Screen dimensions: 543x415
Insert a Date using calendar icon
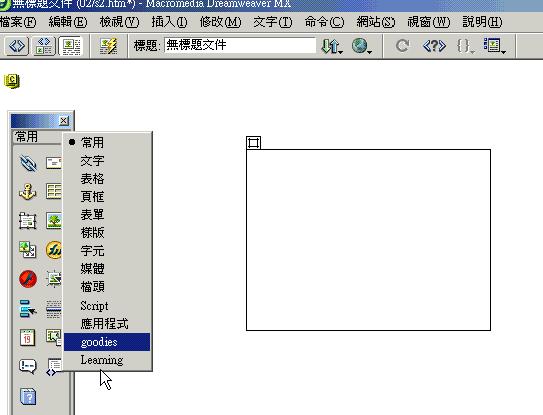[27, 337]
